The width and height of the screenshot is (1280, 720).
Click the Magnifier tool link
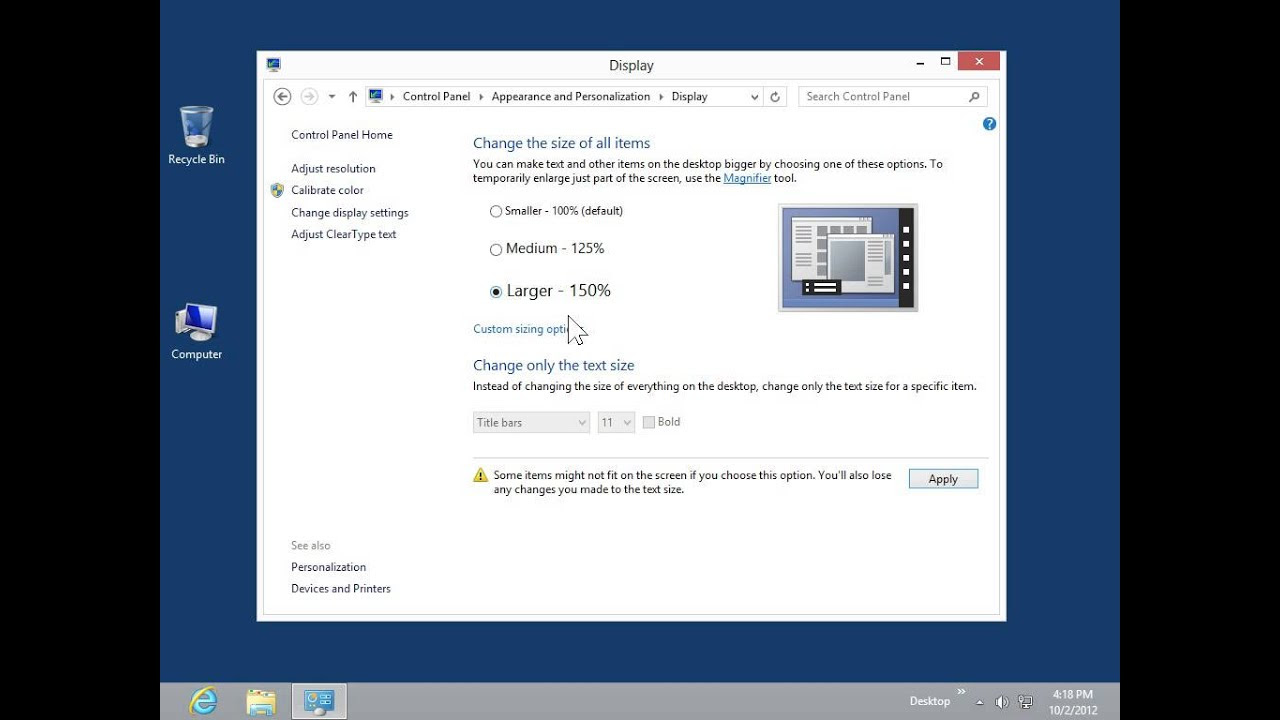point(747,178)
